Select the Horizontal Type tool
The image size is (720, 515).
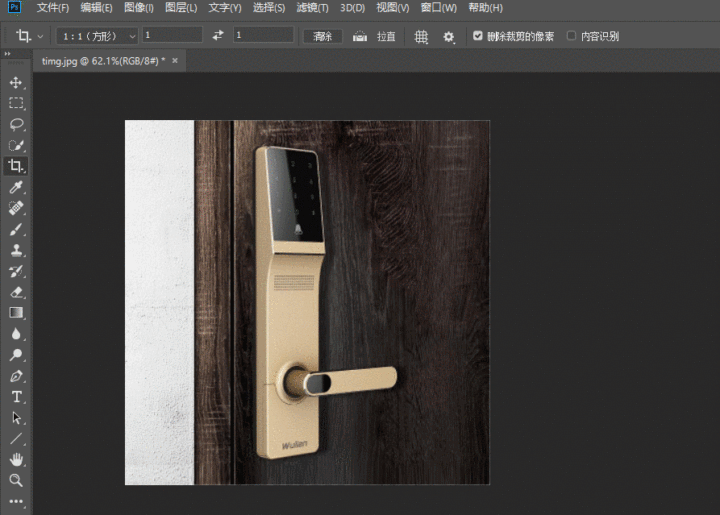point(16,397)
